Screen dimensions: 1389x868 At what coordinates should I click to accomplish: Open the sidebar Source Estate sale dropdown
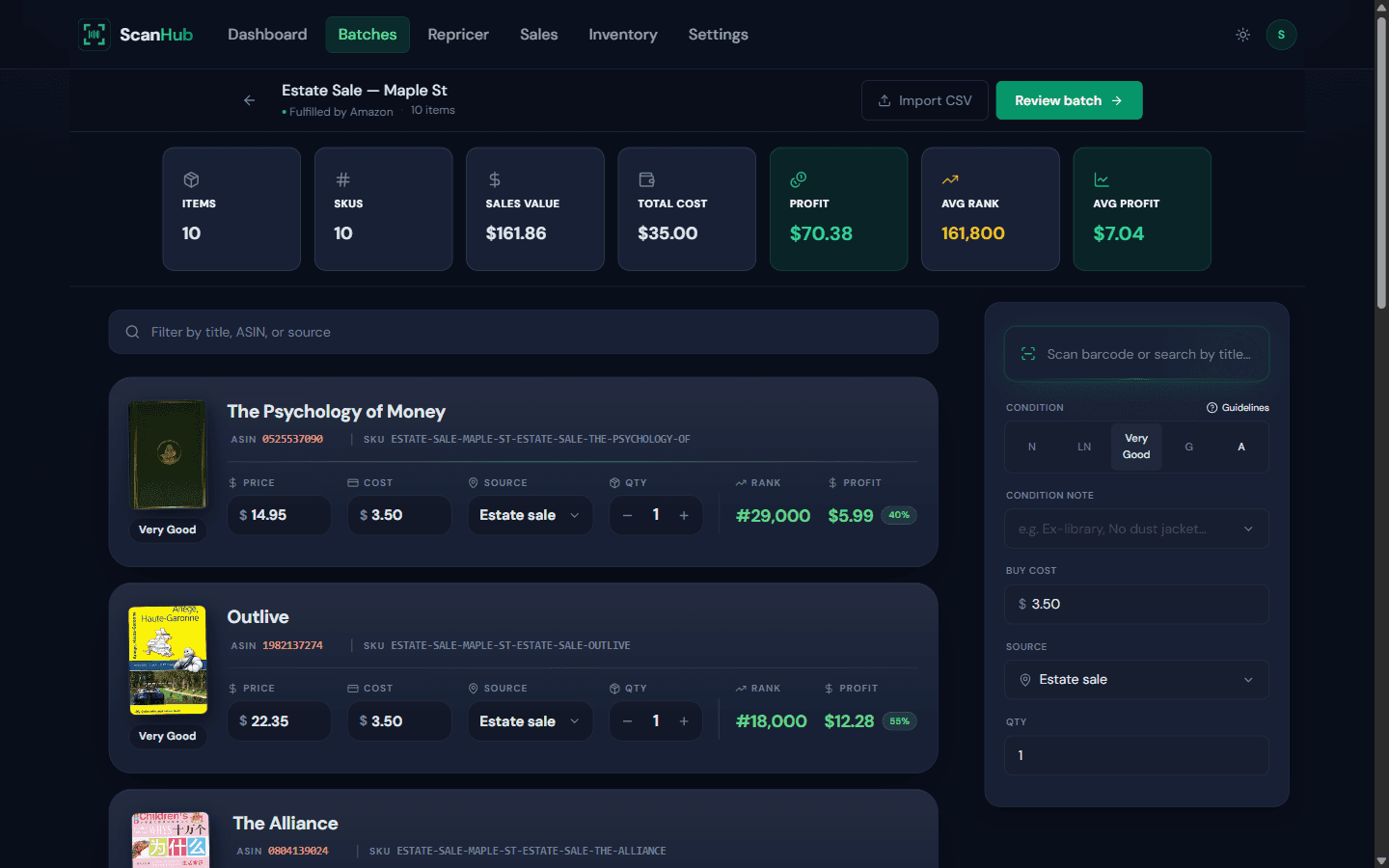click(x=1136, y=680)
